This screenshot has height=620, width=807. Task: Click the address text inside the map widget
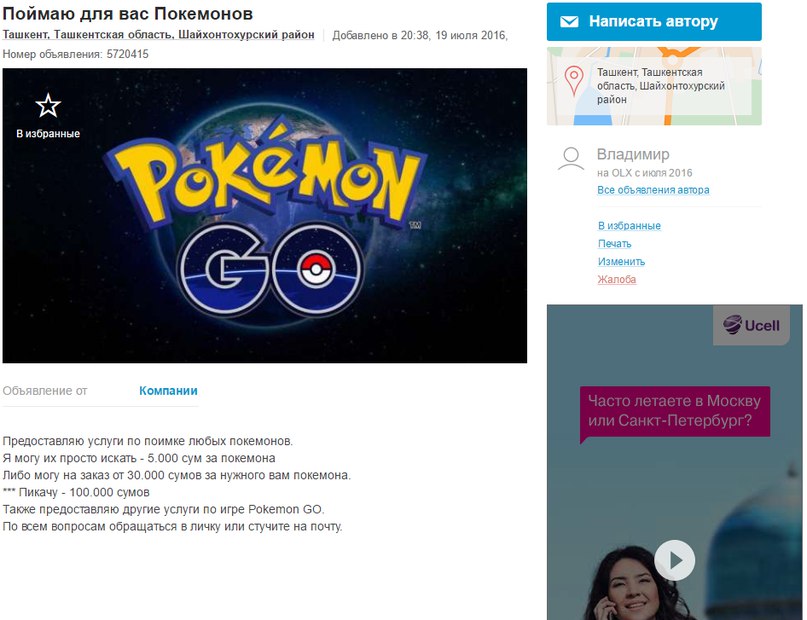point(661,86)
